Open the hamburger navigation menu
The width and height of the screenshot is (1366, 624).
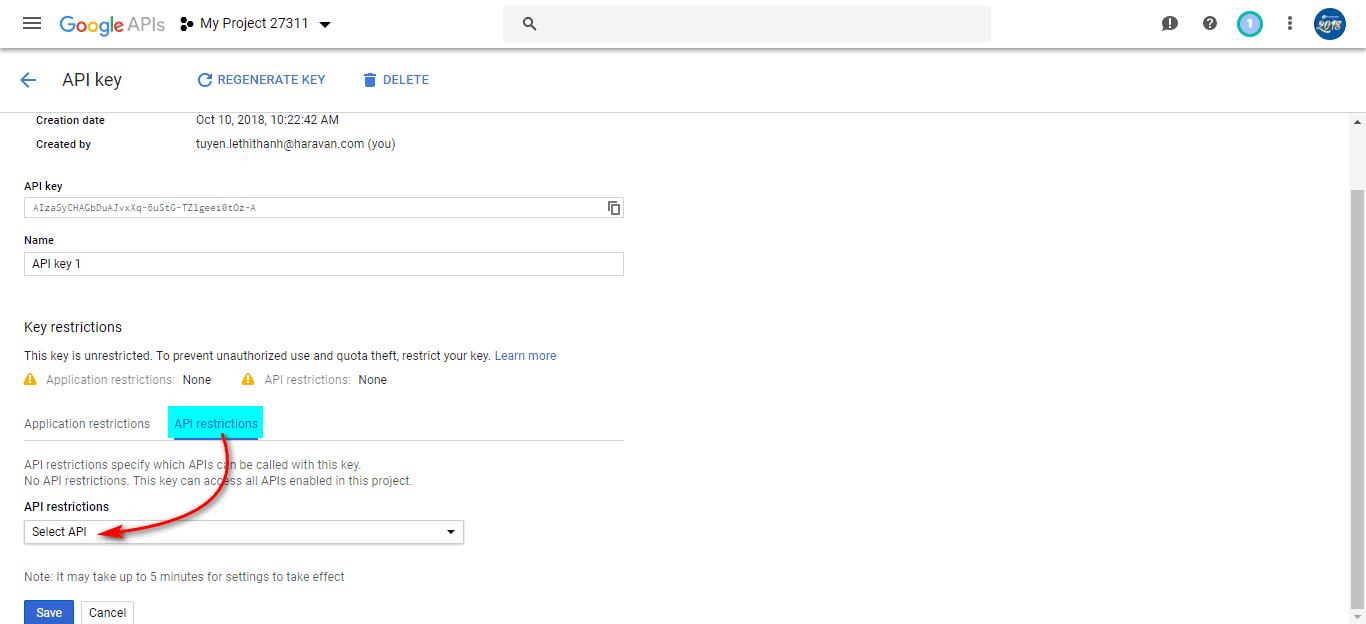tap(32, 23)
